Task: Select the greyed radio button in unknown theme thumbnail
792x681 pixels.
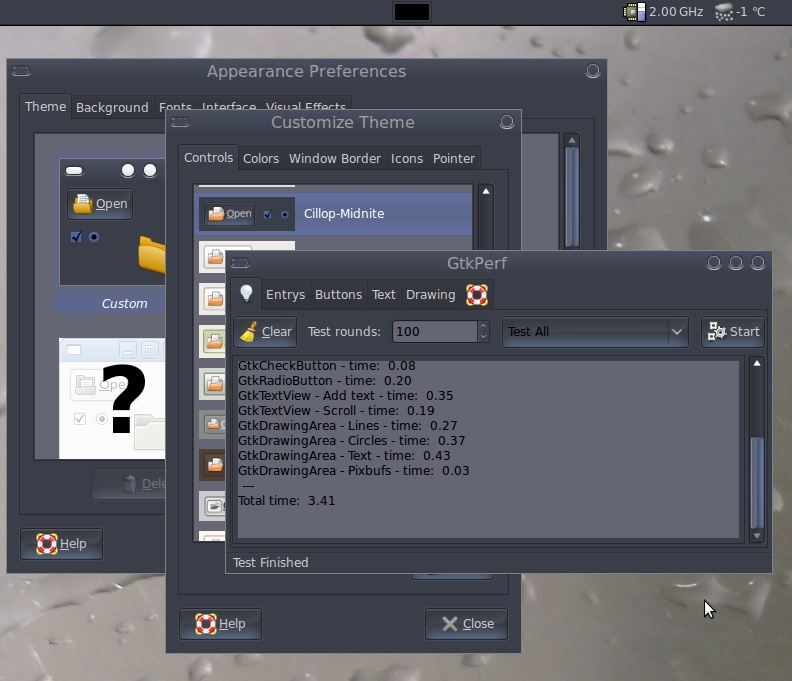Action: click(x=102, y=419)
